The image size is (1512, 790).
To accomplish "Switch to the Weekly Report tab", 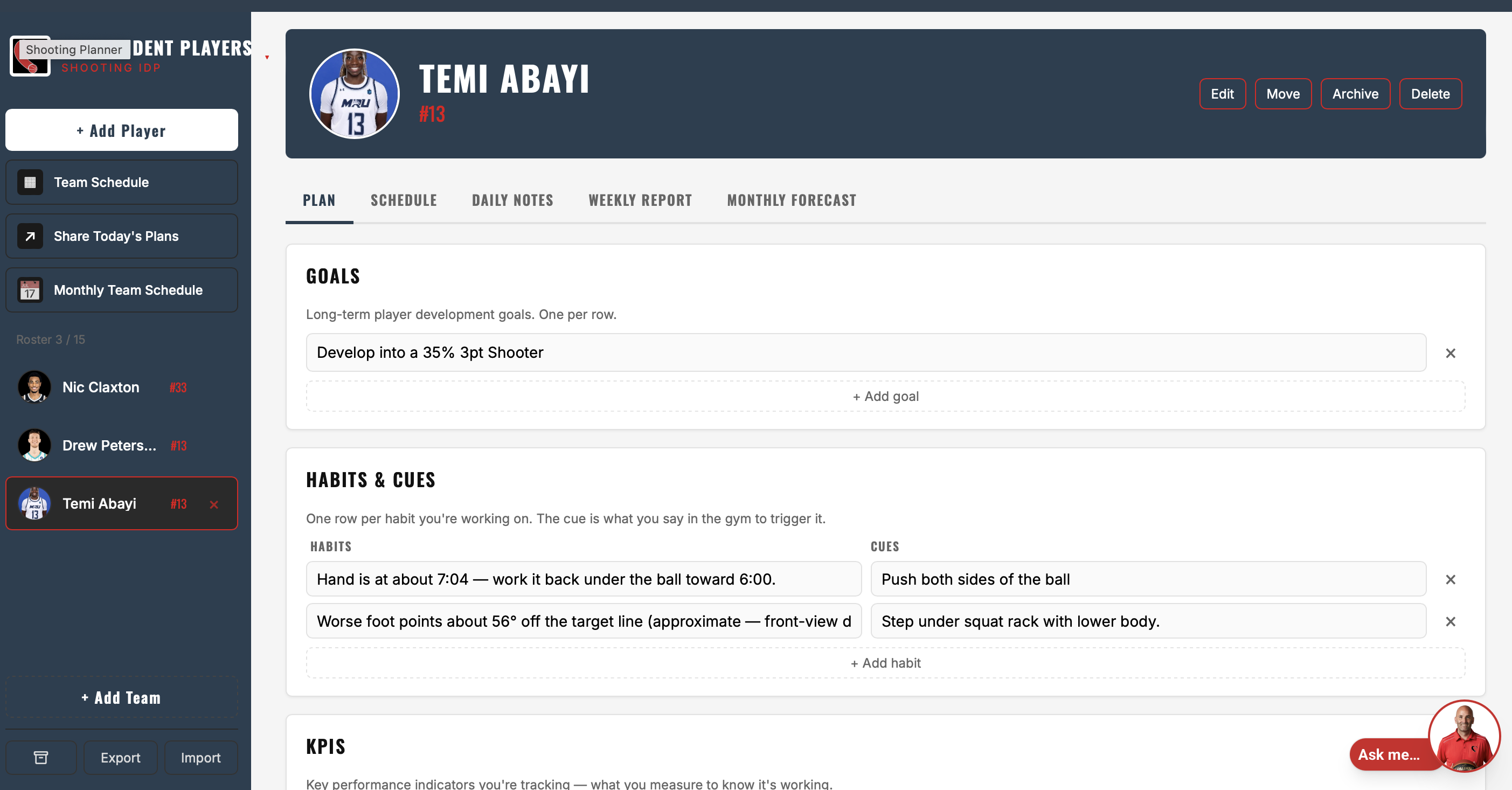I will [640, 200].
